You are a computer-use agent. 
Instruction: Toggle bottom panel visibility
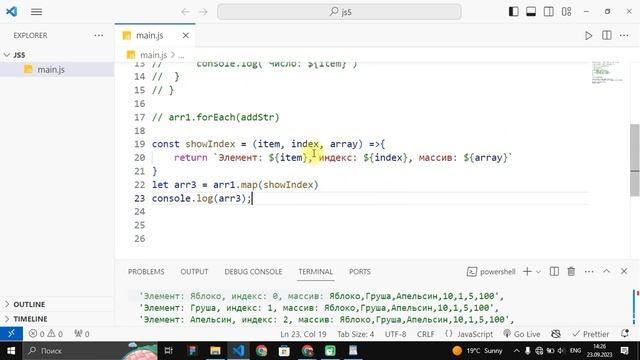(x=531, y=11)
